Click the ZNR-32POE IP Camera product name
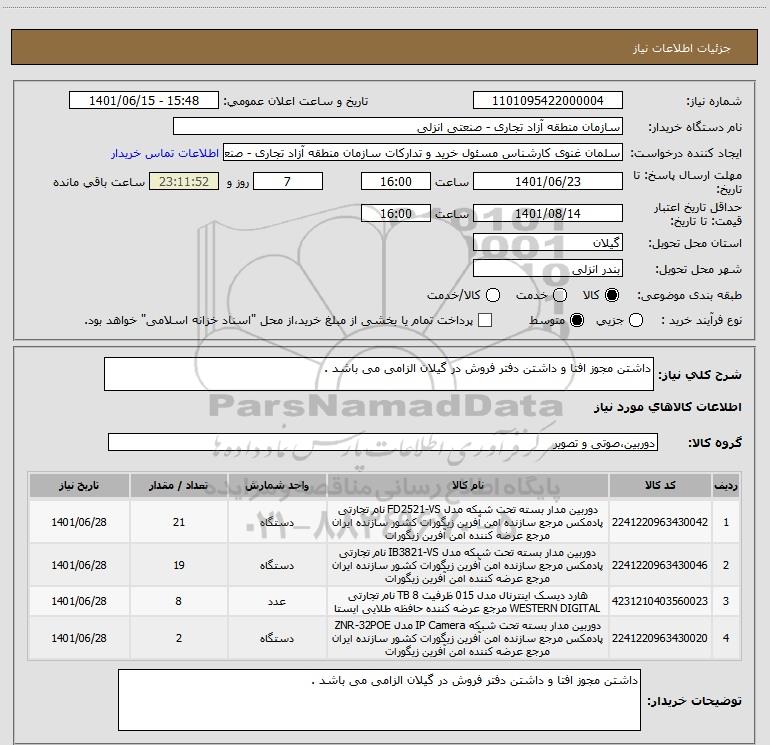Image resolution: width=770 pixels, height=745 pixels. click(x=468, y=638)
